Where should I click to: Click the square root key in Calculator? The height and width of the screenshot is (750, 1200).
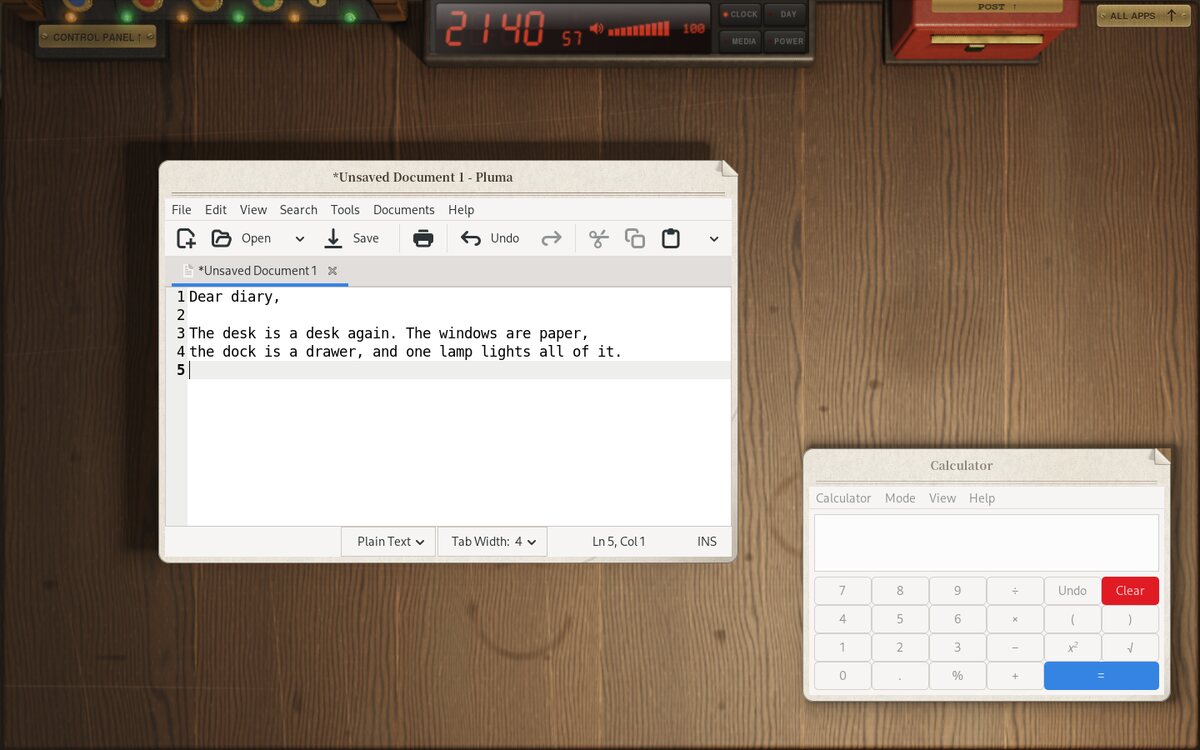tap(1130, 647)
